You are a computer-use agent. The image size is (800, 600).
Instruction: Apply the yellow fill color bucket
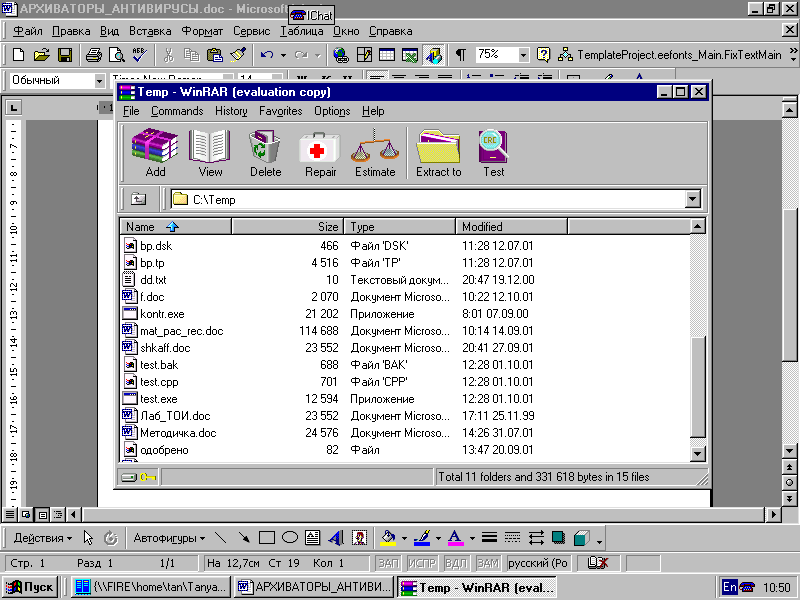(389, 537)
